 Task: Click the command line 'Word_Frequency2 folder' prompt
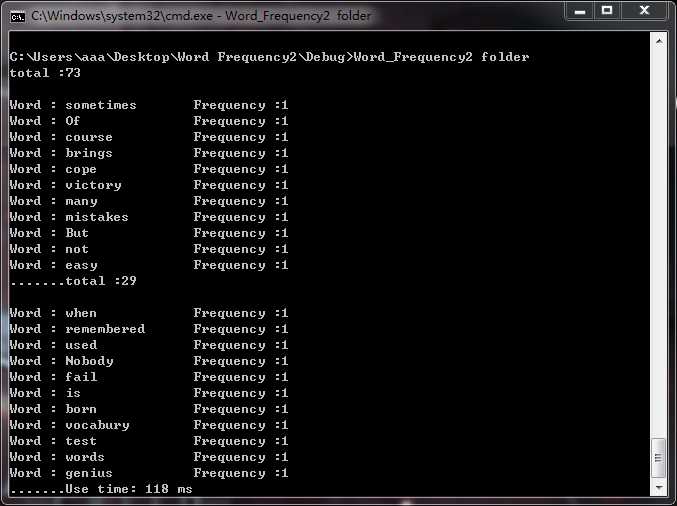(269, 57)
